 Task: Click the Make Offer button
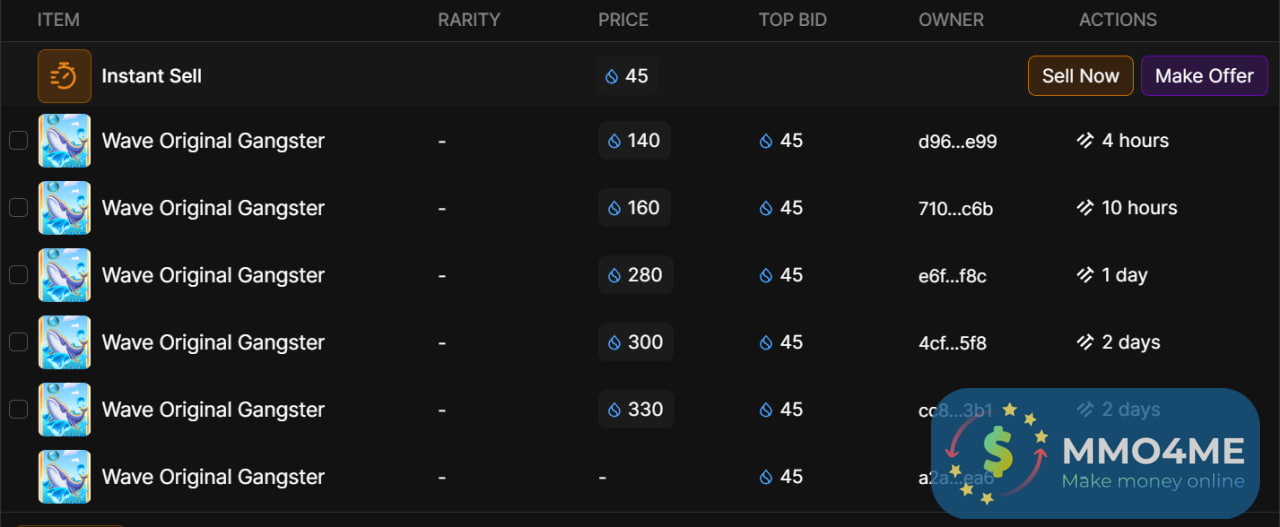tap(1204, 76)
